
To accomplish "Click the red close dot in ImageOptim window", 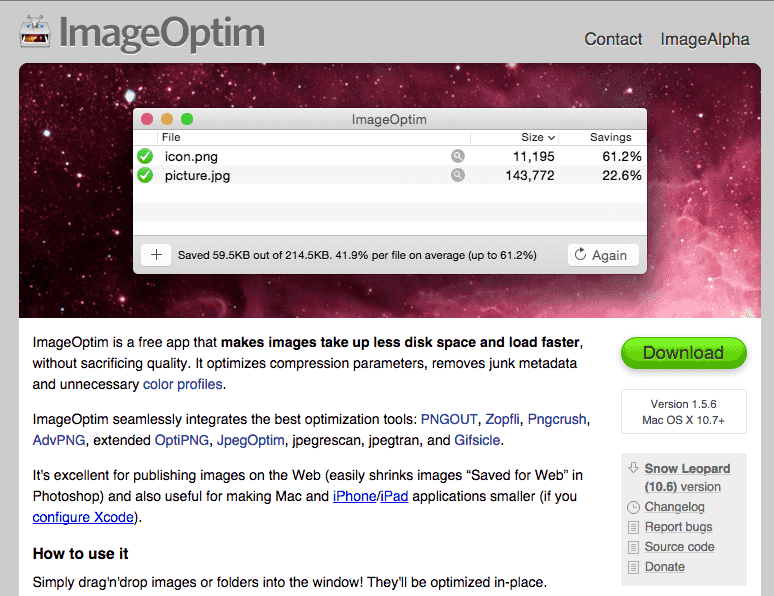I will coord(147,119).
